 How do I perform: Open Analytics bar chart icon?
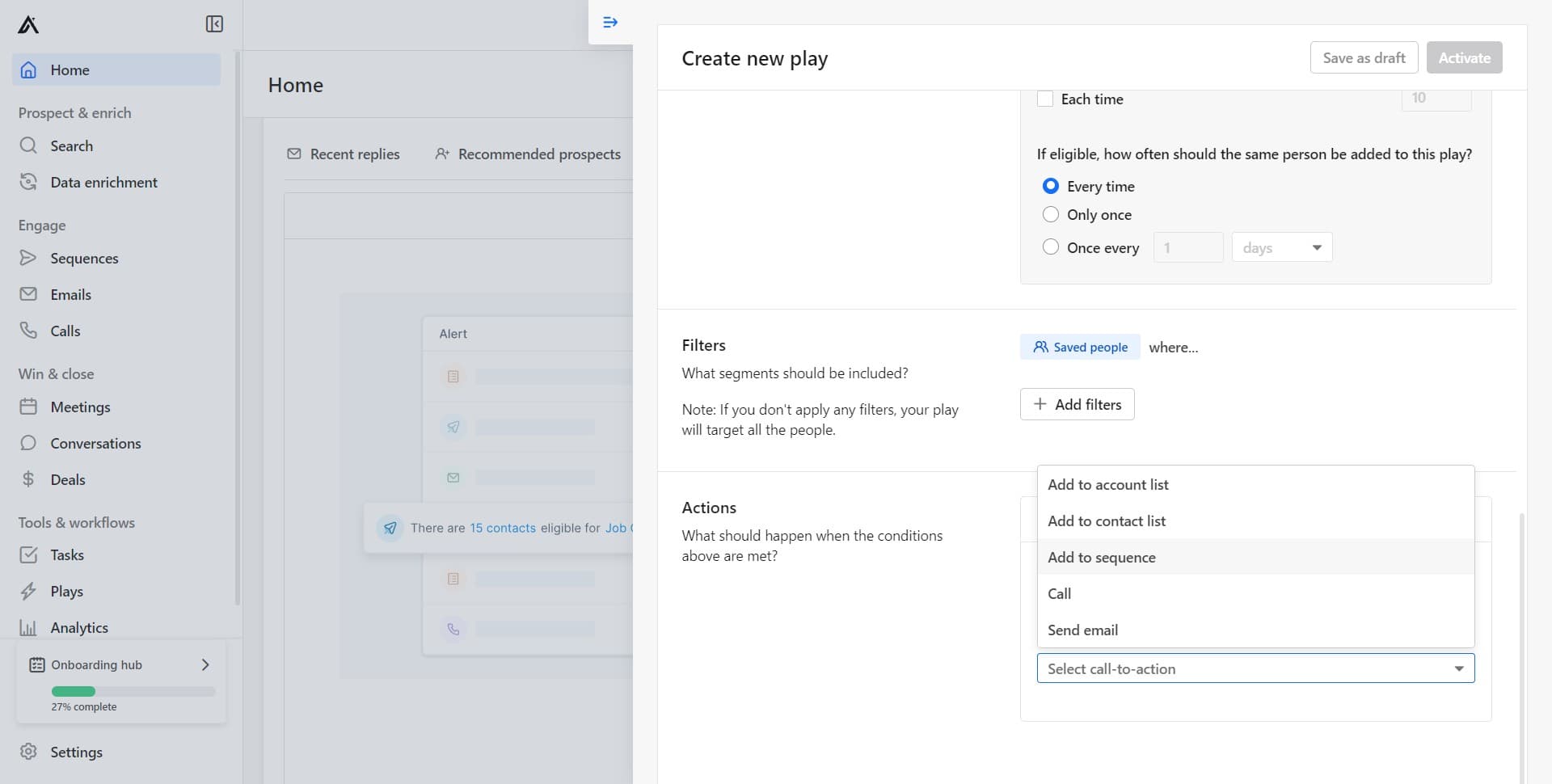coord(28,627)
